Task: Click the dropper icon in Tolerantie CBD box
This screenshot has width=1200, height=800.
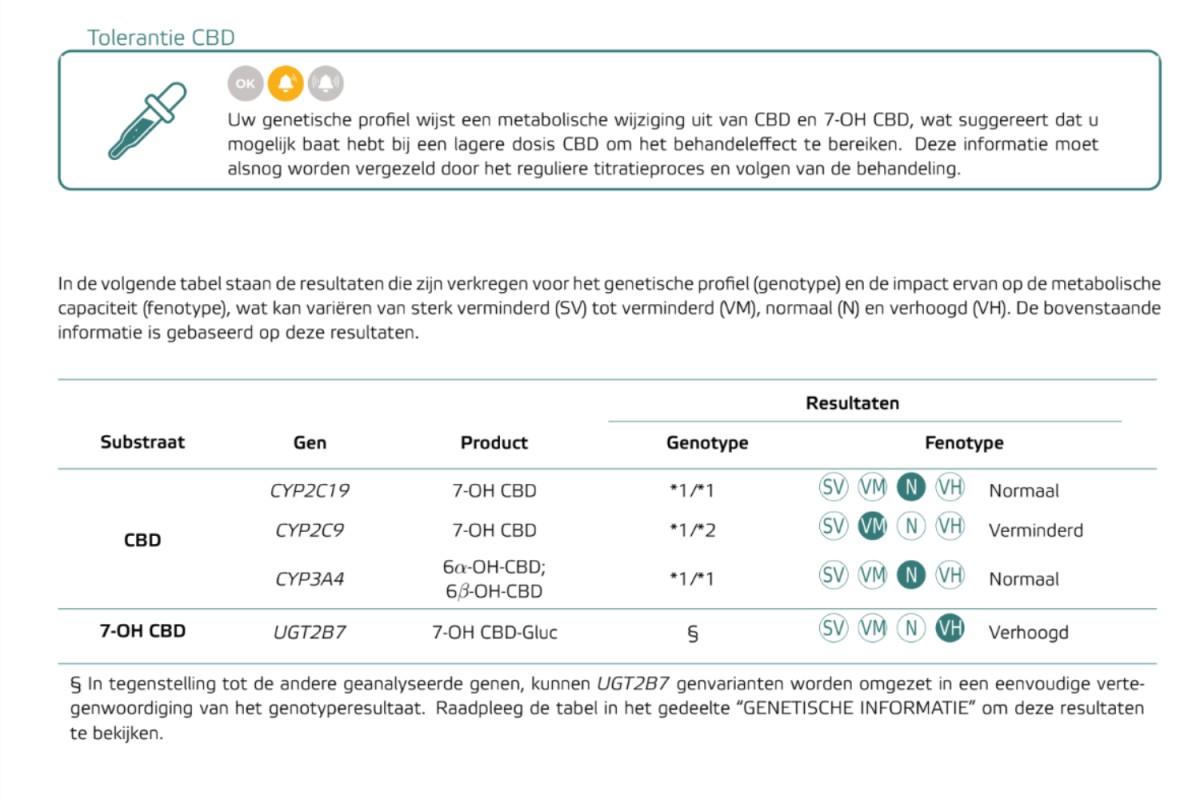Action: (x=146, y=121)
